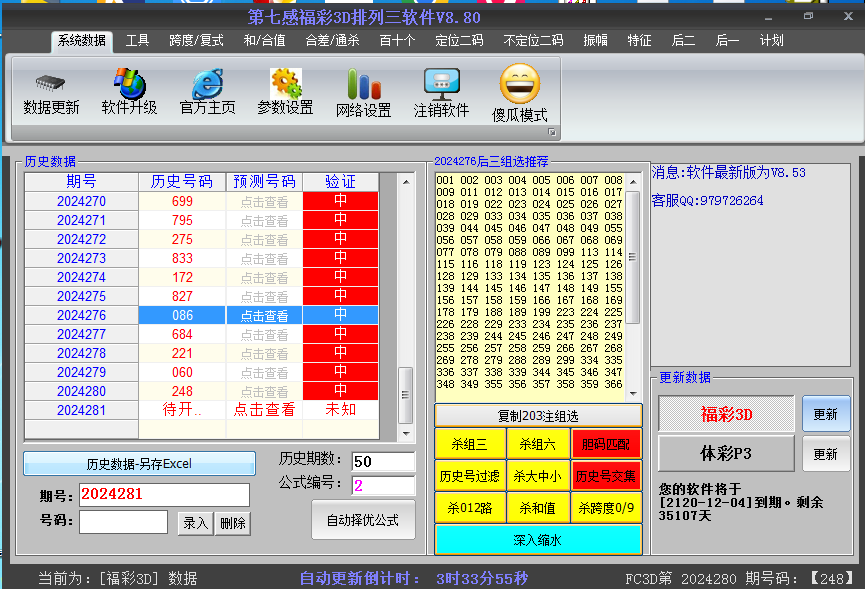Image resolution: width=865 pixels, height=589 pixels.
Task: Click 点击查看 for period 2024281
Action: click(265, 410)
